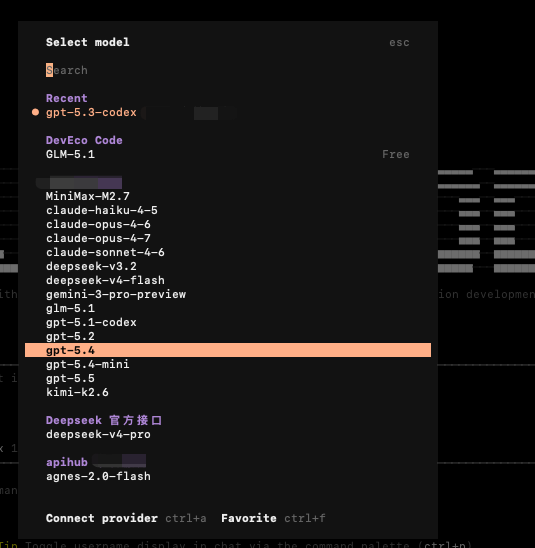
Task: Click the Deepseek 官方接口 section header
Action: click(104, 420)
